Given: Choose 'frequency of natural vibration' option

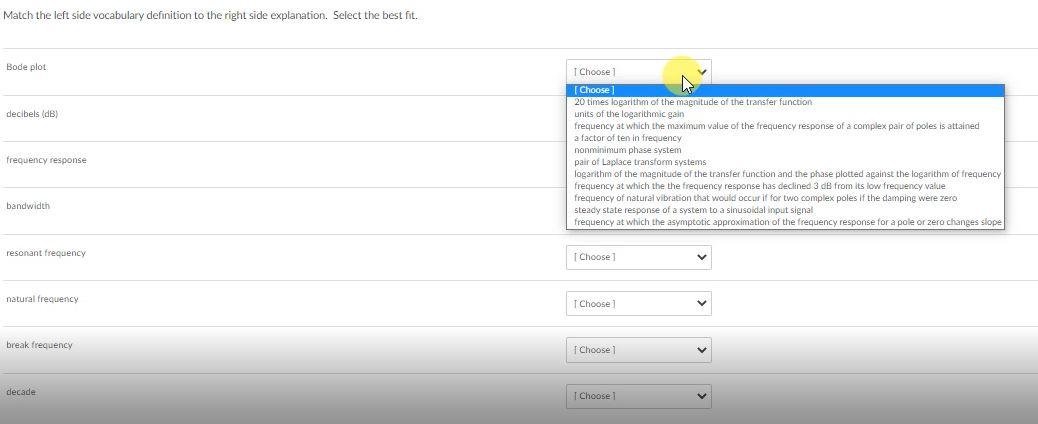Looking at the screenshot, I should point(785,198).
